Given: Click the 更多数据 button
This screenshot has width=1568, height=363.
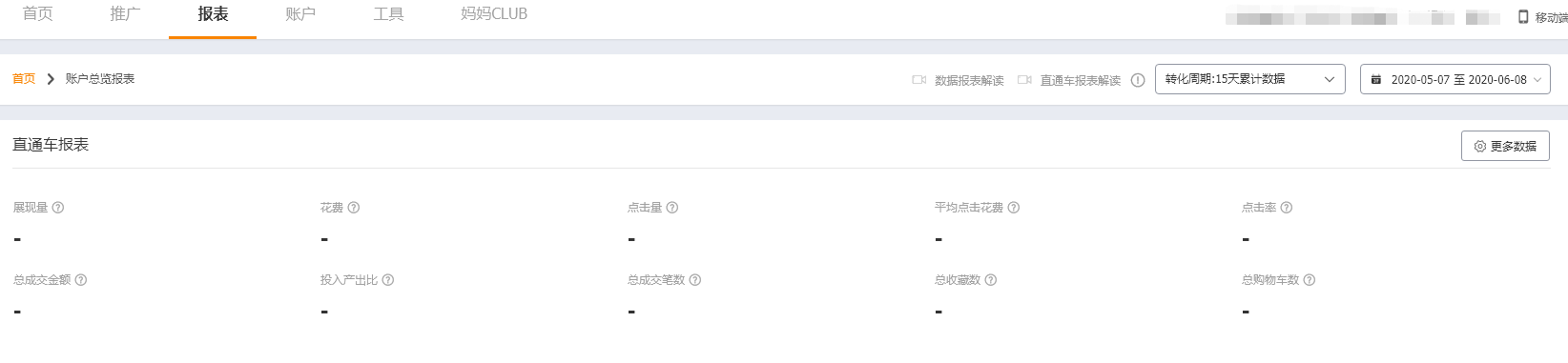Looking at the screenshot, I should coord(1505,146).
